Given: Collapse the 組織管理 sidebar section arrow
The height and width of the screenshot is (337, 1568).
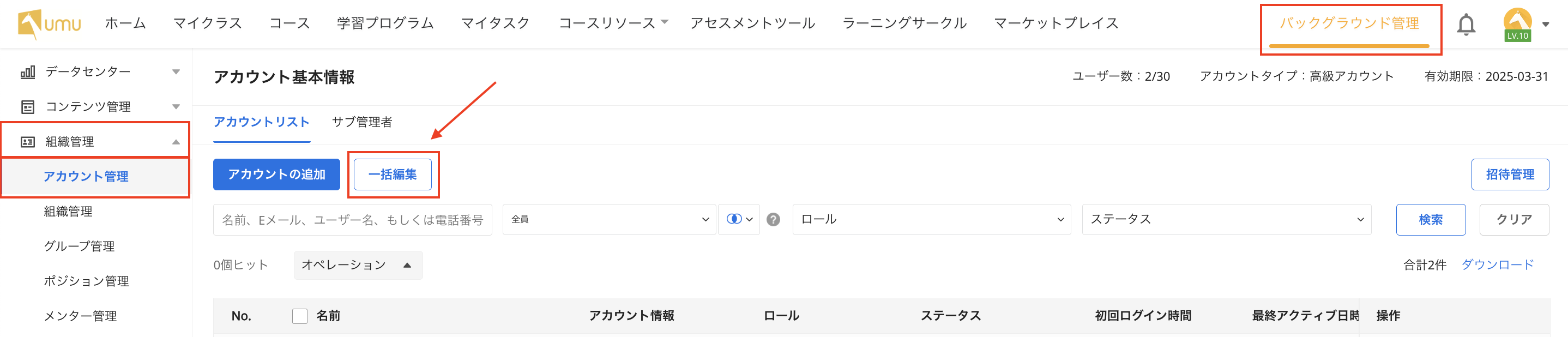Looking at the screenshot, I should (x=176, y=142).
